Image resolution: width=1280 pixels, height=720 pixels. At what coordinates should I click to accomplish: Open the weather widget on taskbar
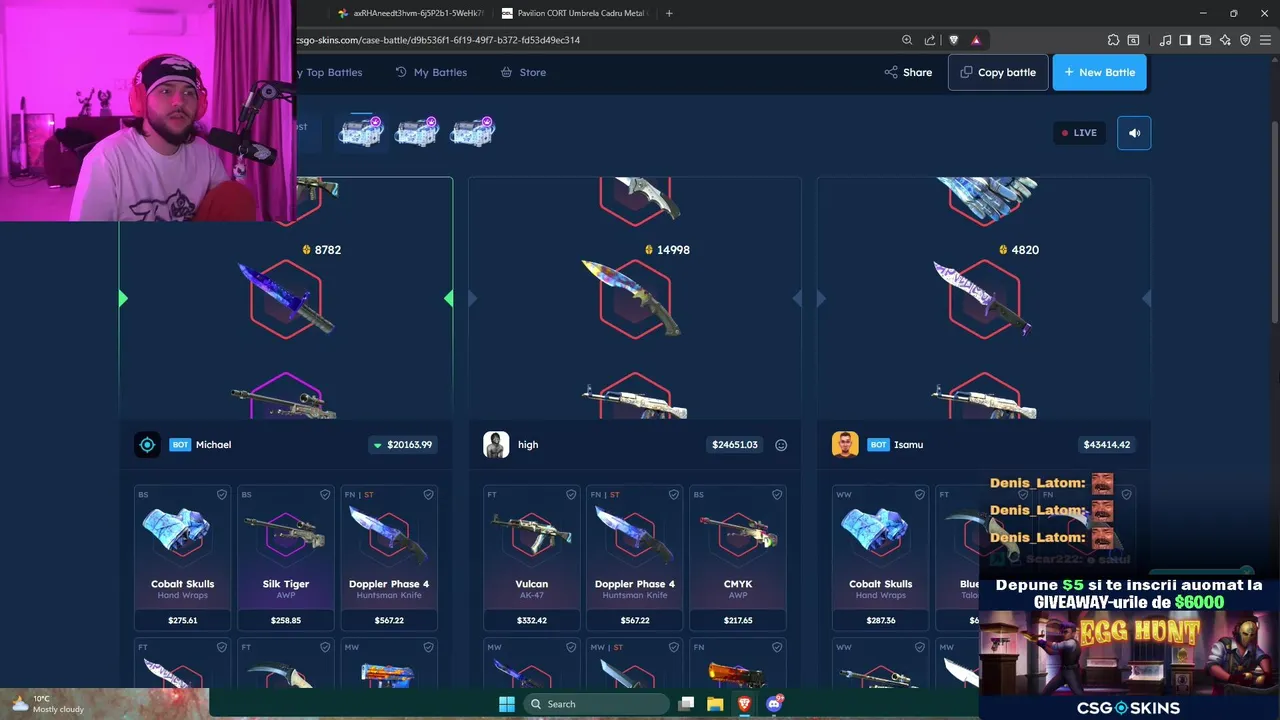[48, 704]
